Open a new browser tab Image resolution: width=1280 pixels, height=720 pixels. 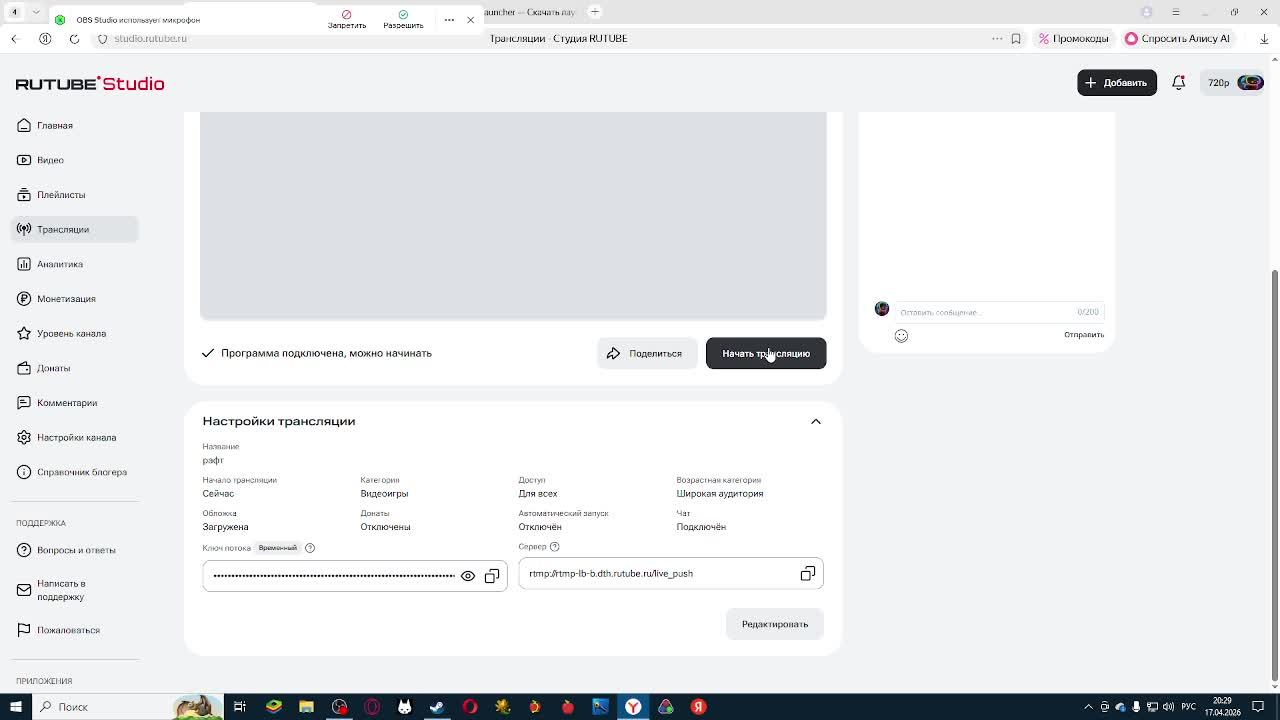(x=595, y=12)
